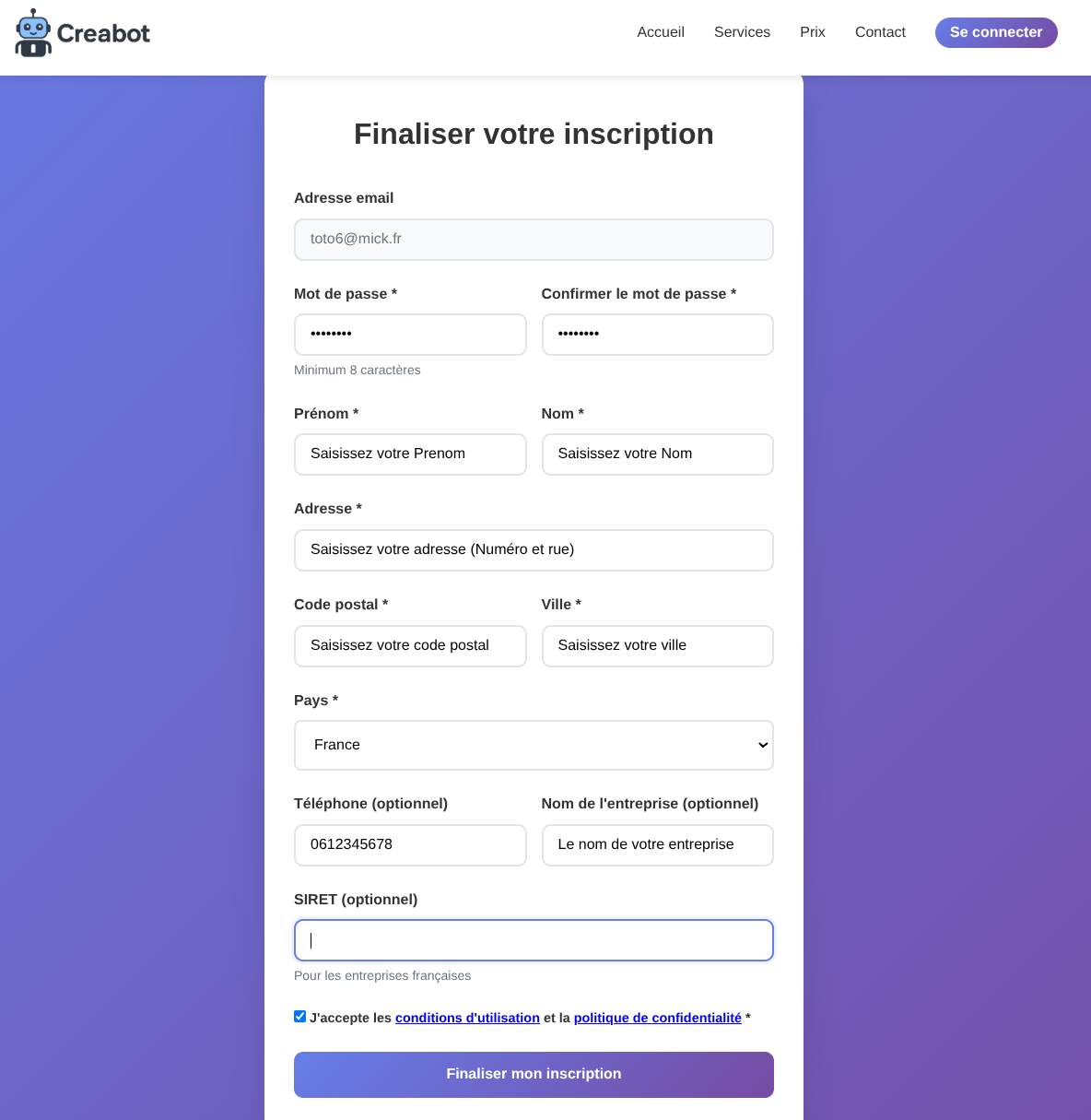This screenshot has height=1120, width=1091.
Task: Toggle the J'accepte les conditions checkbox off
Action: 300,1016
